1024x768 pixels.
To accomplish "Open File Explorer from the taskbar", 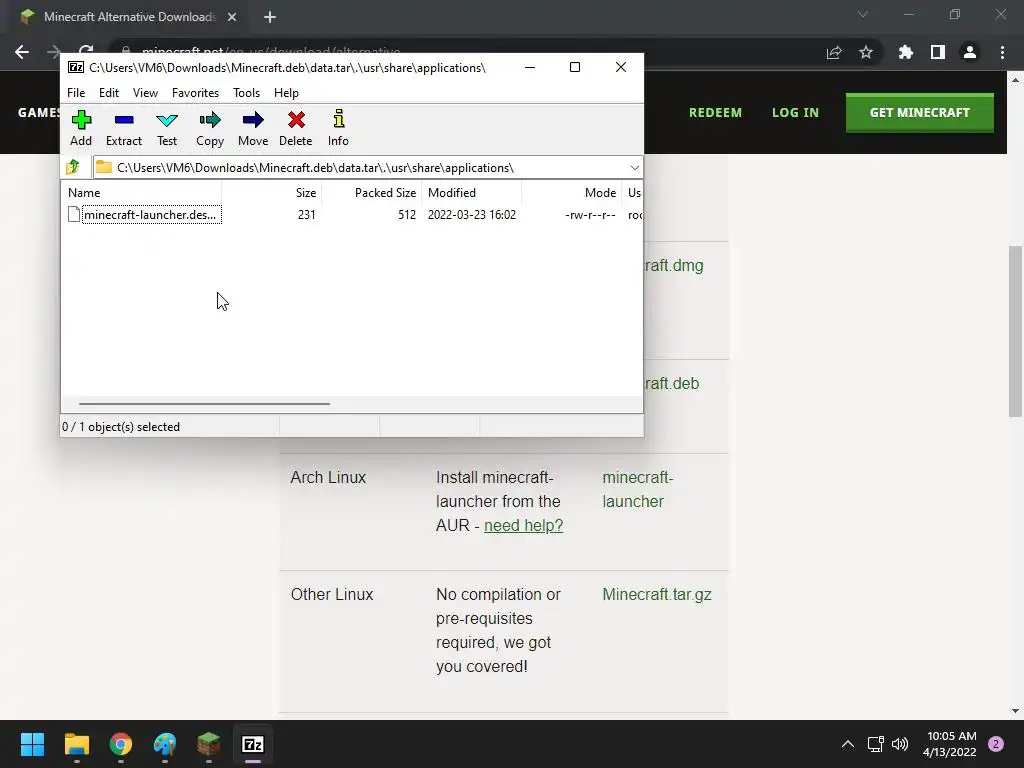I will (76, 744).
